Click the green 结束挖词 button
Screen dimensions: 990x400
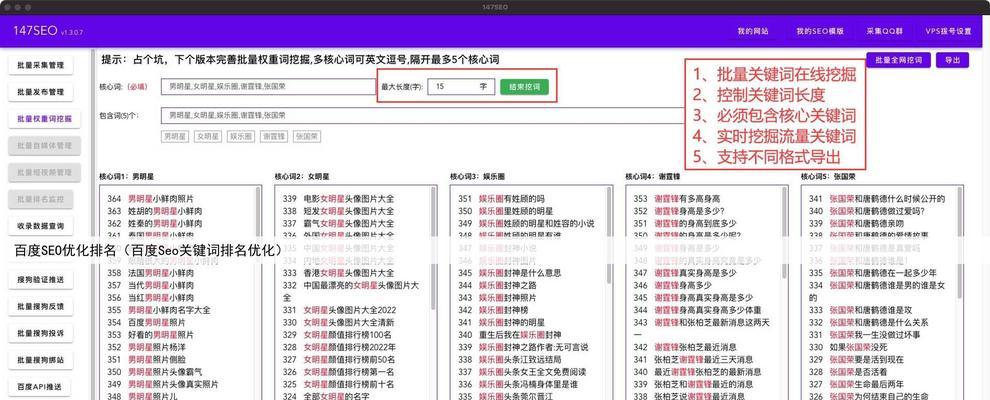[x=524, y=86]
